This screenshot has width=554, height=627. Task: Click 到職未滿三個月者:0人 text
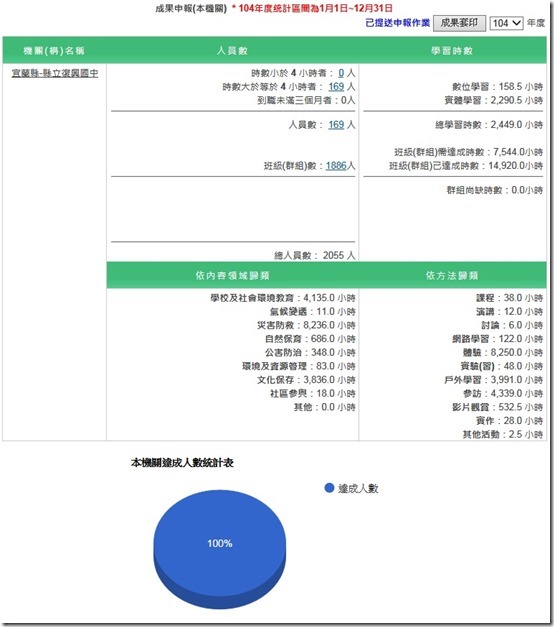pos(306,100)
